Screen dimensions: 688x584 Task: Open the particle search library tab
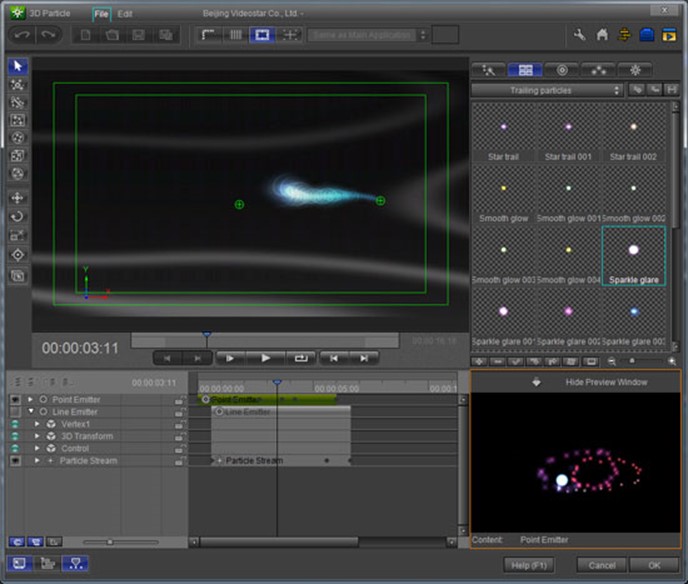pyautogui.click(x=489, y=70)
